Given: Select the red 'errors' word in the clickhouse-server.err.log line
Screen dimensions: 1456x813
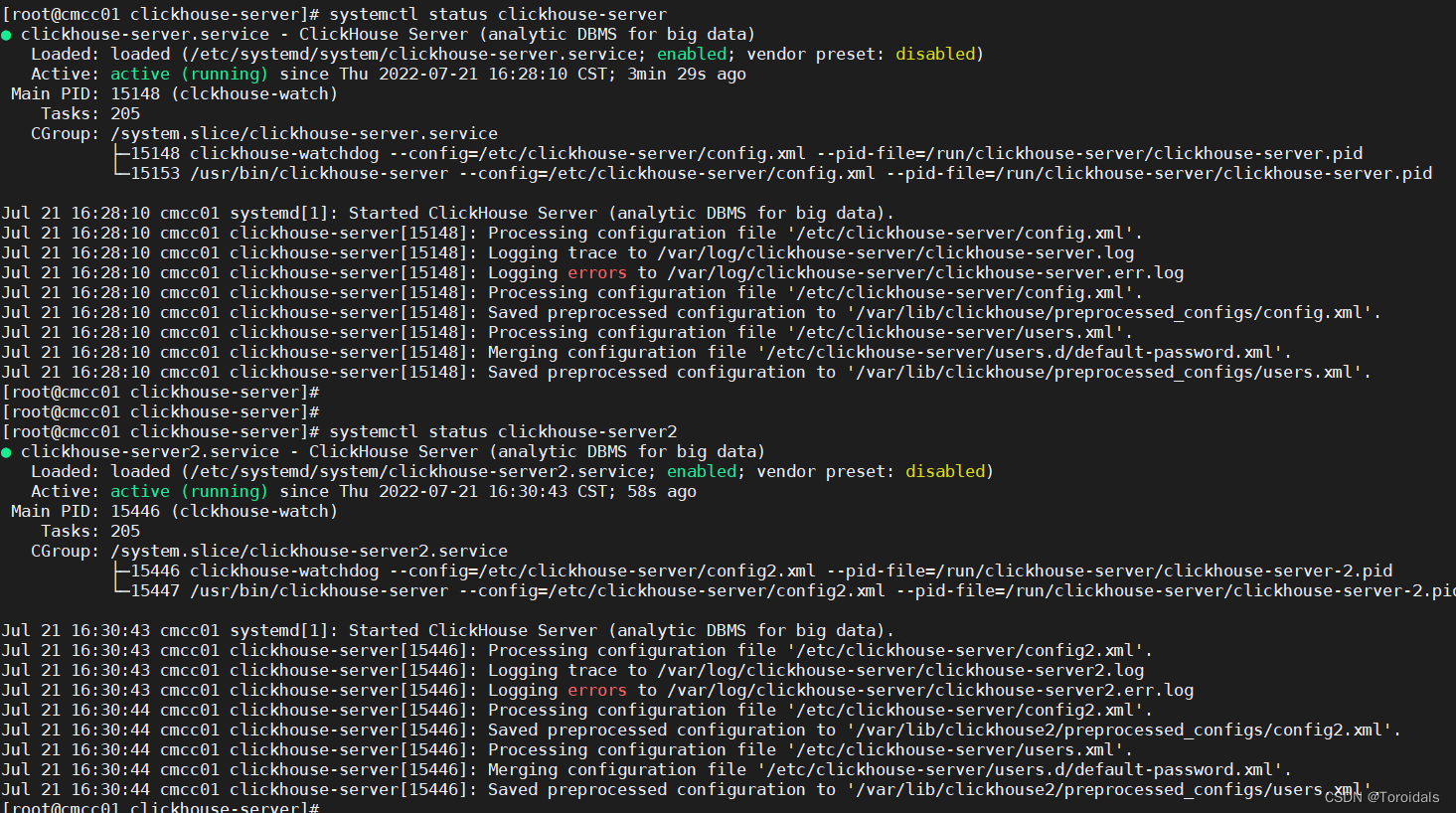Looking at the screenshot, I should (597, 273).
